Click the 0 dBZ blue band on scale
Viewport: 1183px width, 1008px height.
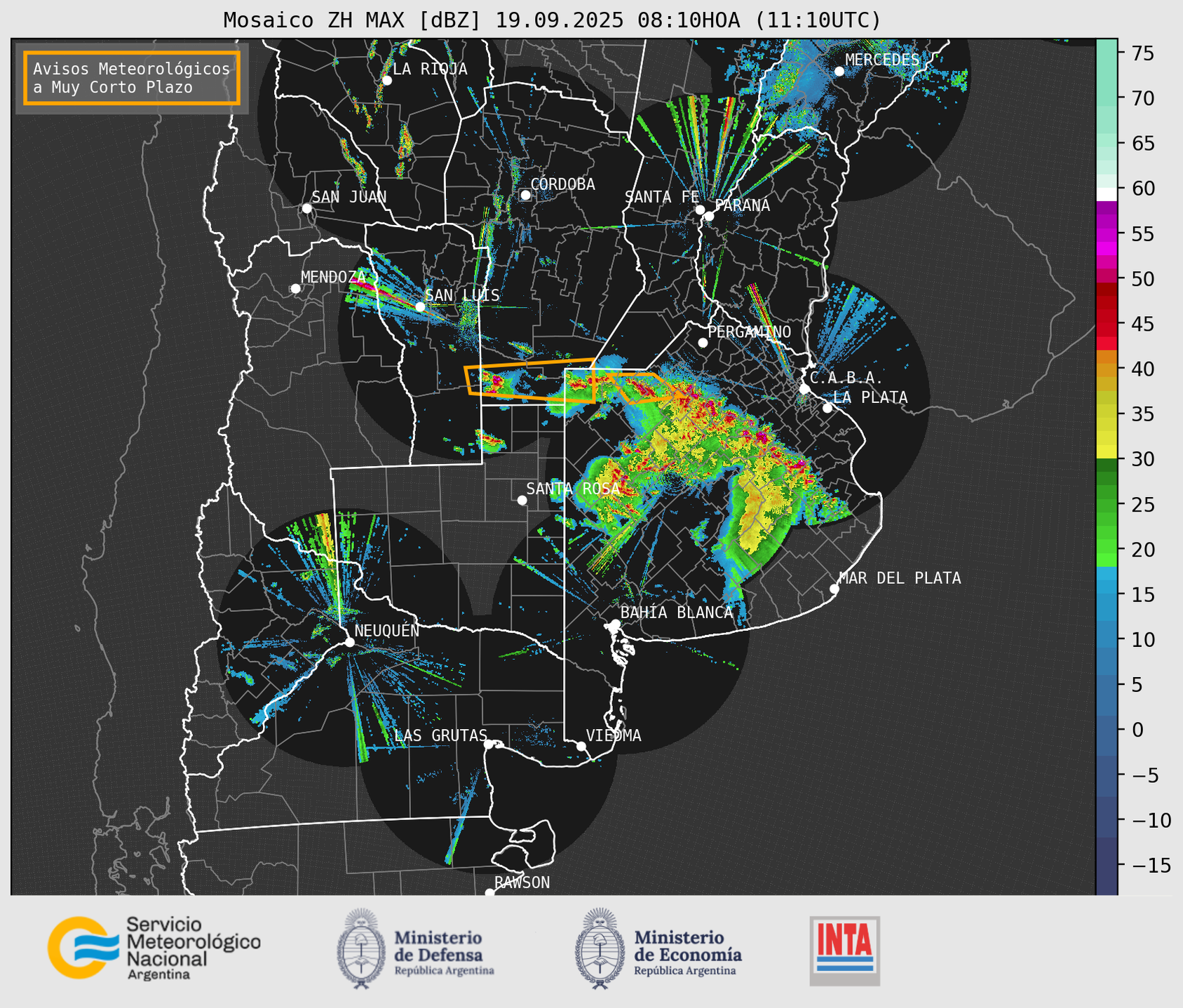(1107, 730)
